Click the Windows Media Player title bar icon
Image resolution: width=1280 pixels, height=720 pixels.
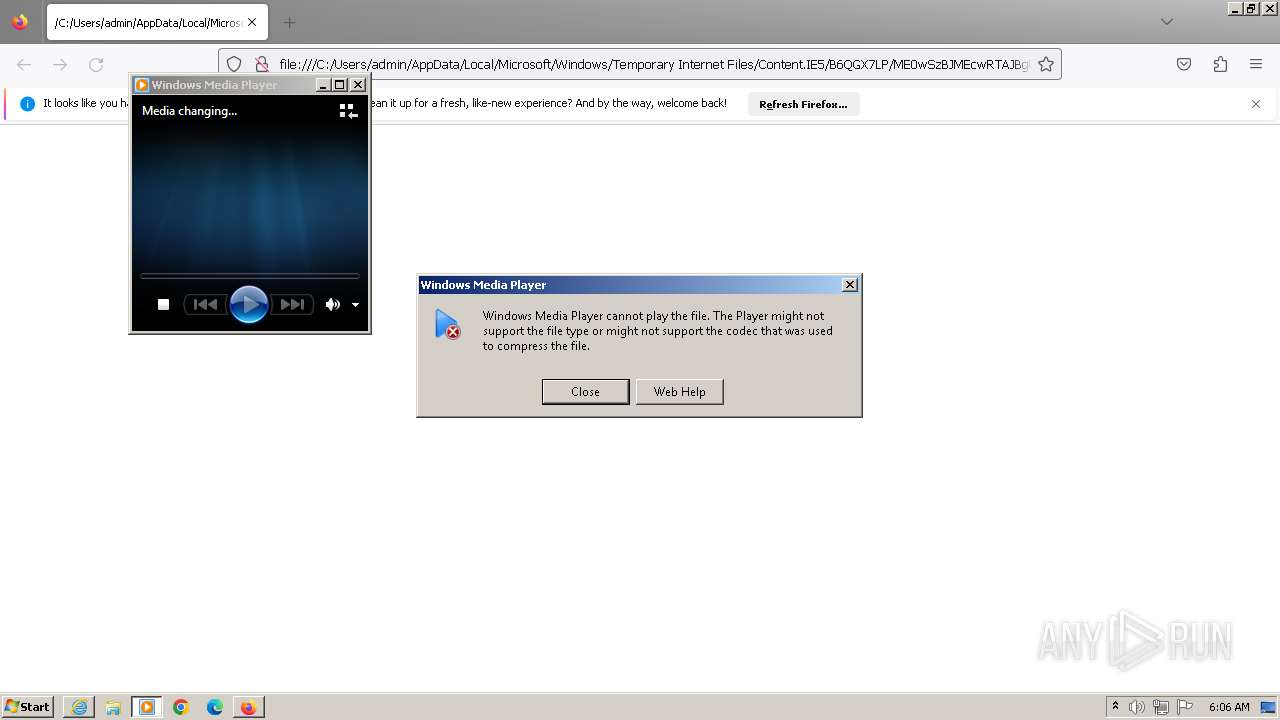(x=142, y=85)
